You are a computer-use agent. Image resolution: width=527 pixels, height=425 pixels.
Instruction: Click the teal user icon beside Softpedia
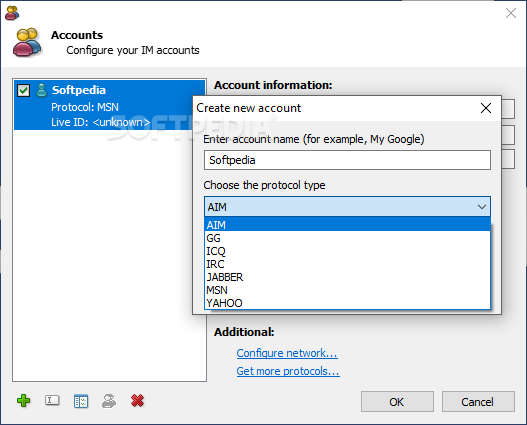click(x=41, y=90)
